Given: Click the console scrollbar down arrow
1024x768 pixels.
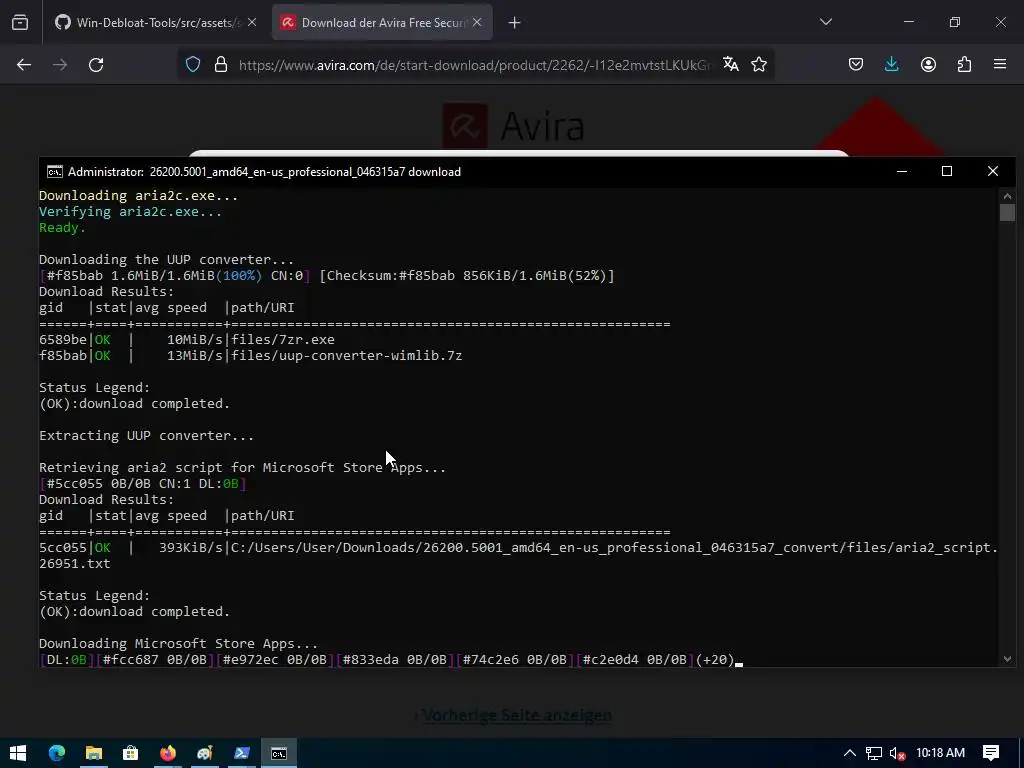Looking at the screenshot, I should [x=1007, y=659].
